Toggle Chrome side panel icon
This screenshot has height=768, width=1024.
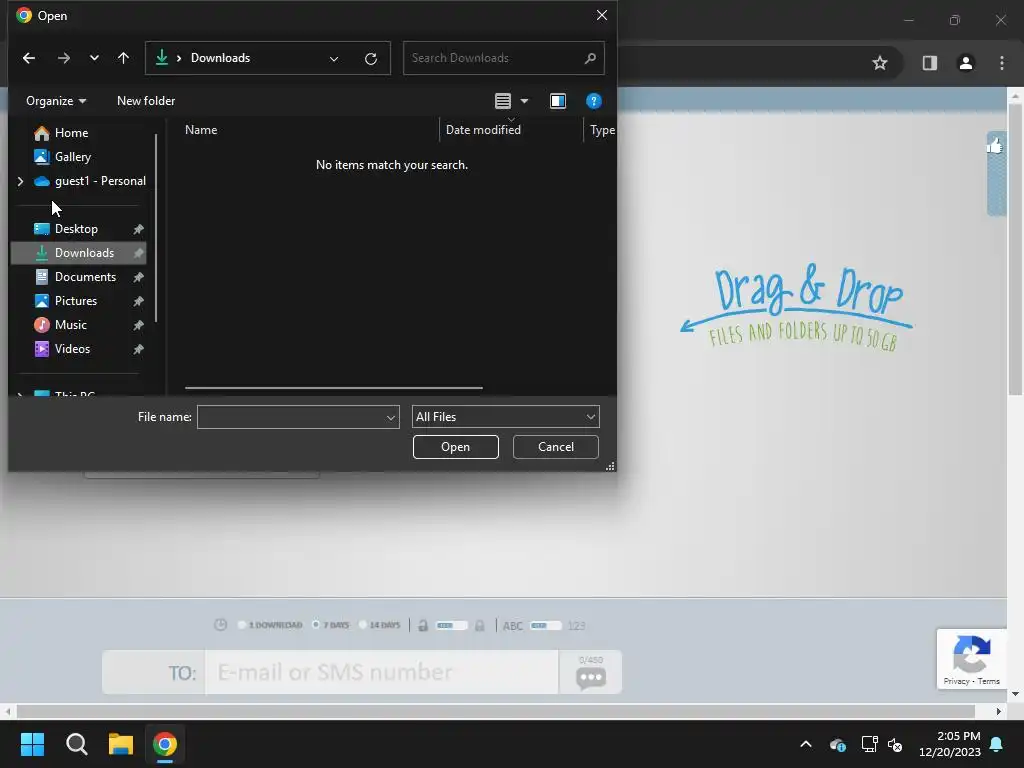[929, 63]
